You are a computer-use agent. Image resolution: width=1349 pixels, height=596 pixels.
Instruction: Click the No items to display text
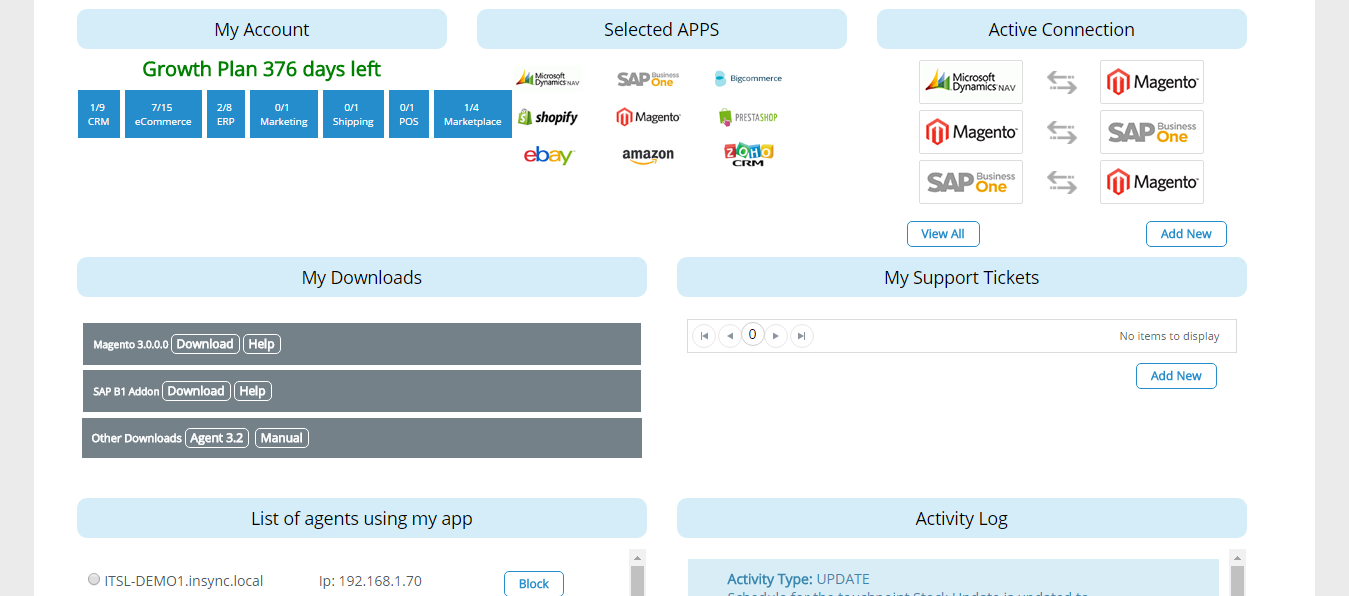(x=1169, y=336)
